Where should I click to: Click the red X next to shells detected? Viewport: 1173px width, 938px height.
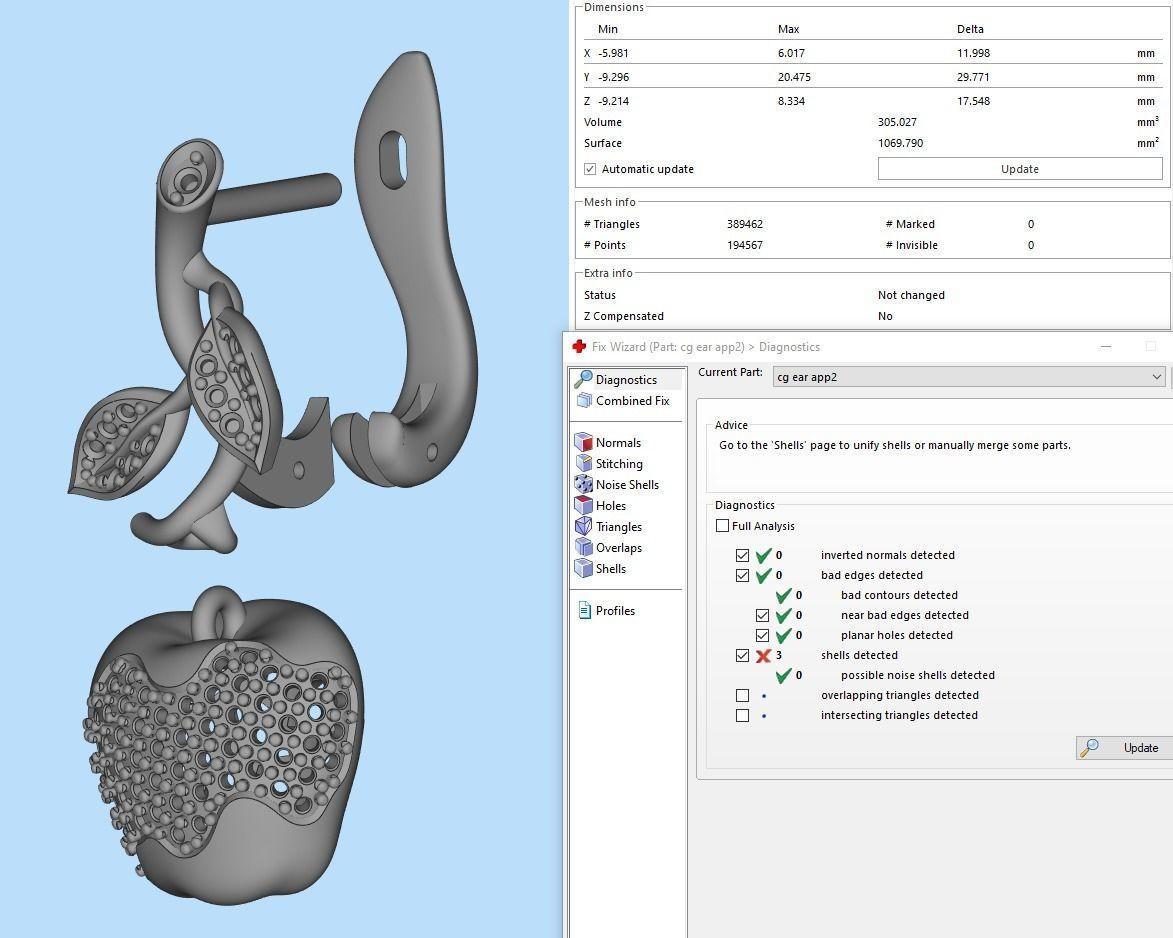click(763, 656)
